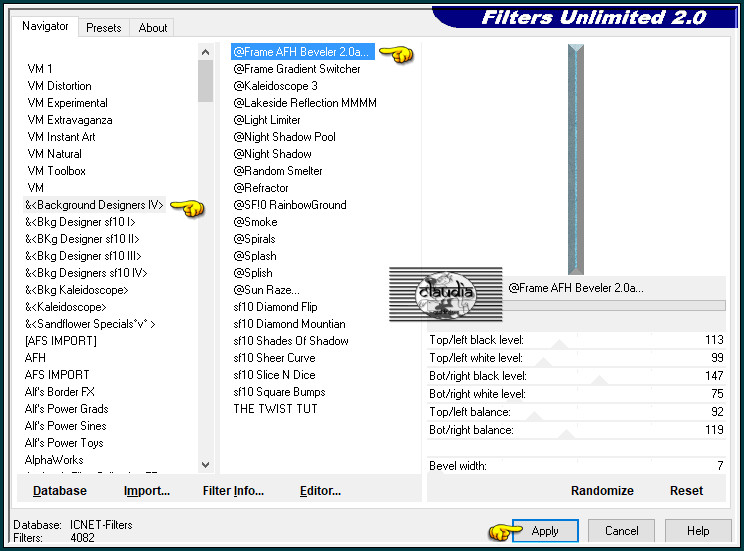Switch to the Presets tab
Screen dimensions: 744x551
pos(103,28)
